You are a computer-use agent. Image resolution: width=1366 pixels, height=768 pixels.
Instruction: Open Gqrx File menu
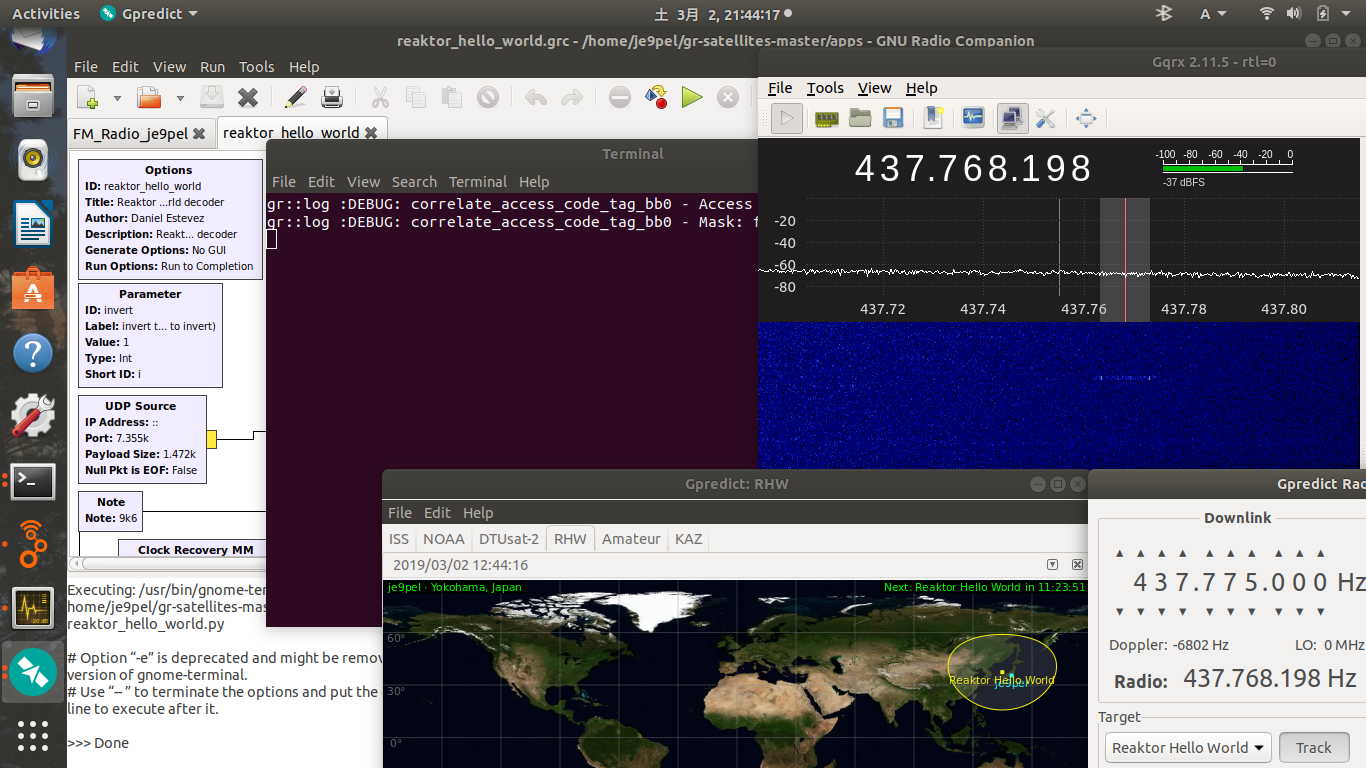780,88
